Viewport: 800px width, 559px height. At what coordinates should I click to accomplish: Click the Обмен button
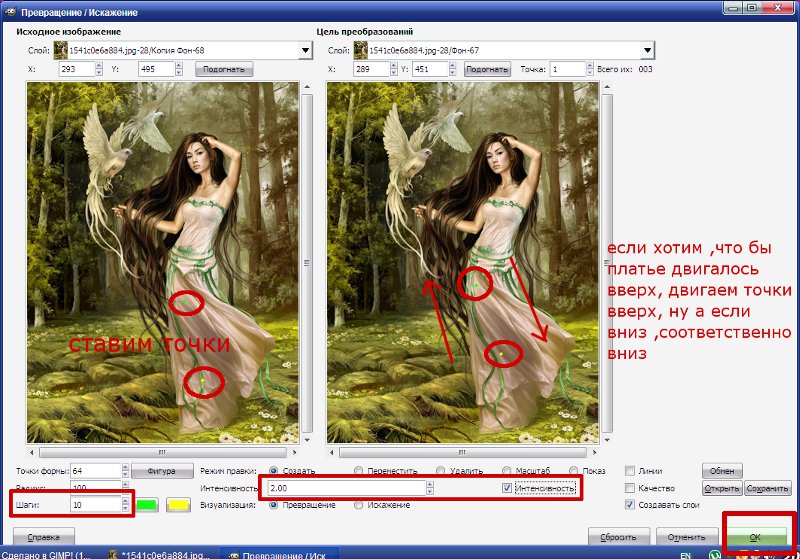tap(722, 471)
